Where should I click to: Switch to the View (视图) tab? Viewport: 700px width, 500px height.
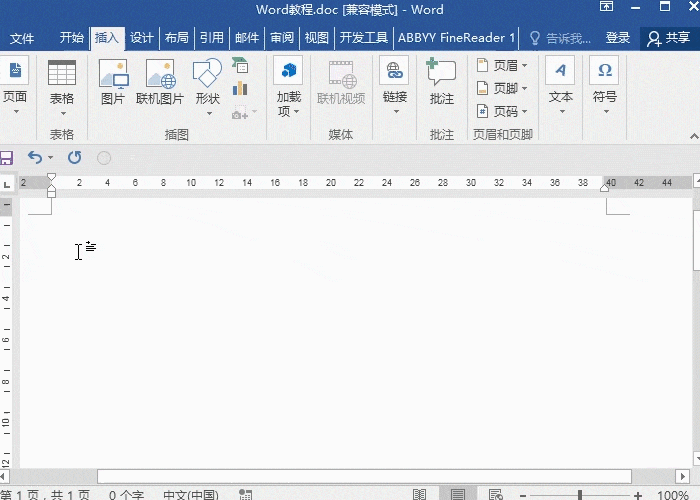point(317,38)
